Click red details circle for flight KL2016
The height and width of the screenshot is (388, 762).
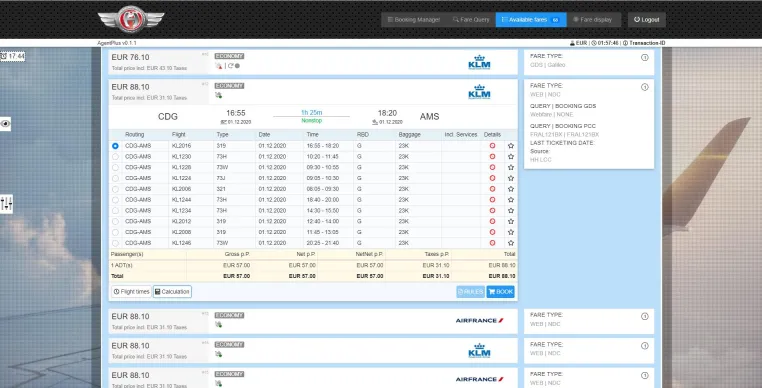click(x=492, y=146)
